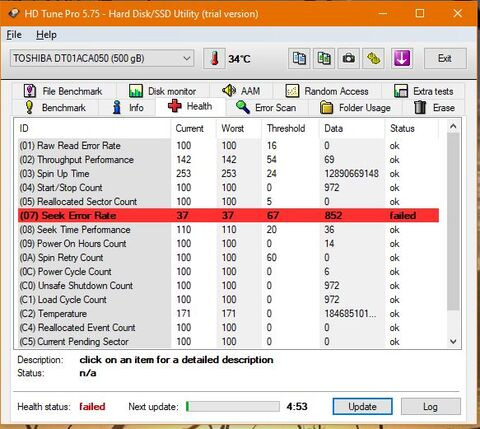
Task: Click the temperature thermometer icon
Action: point(214,59)
